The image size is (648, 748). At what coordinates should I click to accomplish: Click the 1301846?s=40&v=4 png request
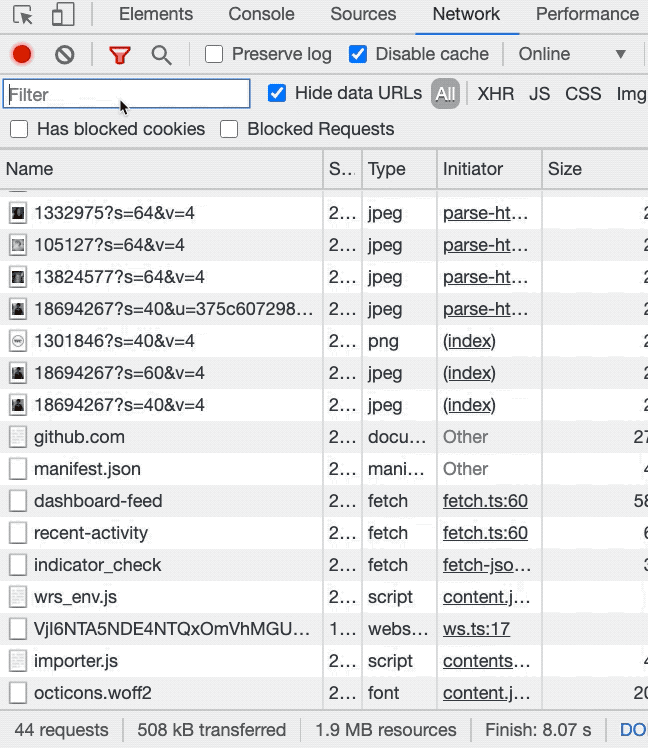click(x=114, y=341)
